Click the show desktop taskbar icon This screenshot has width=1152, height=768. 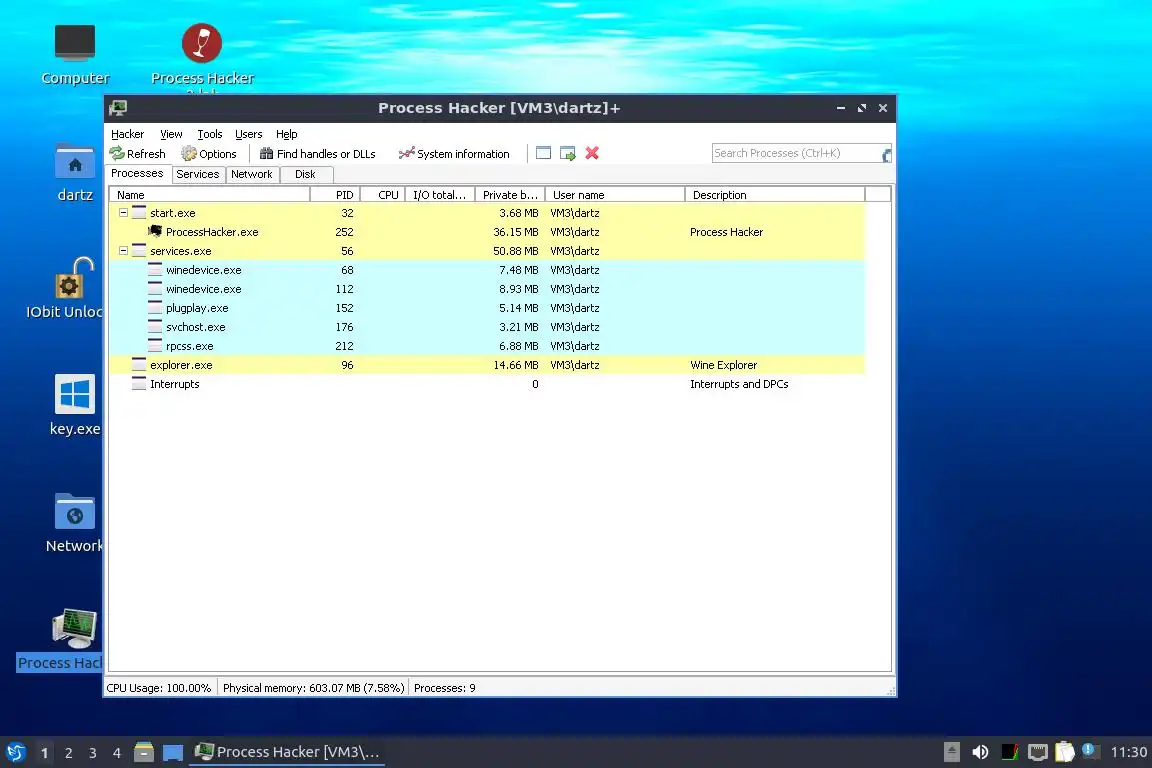[173, 753]
